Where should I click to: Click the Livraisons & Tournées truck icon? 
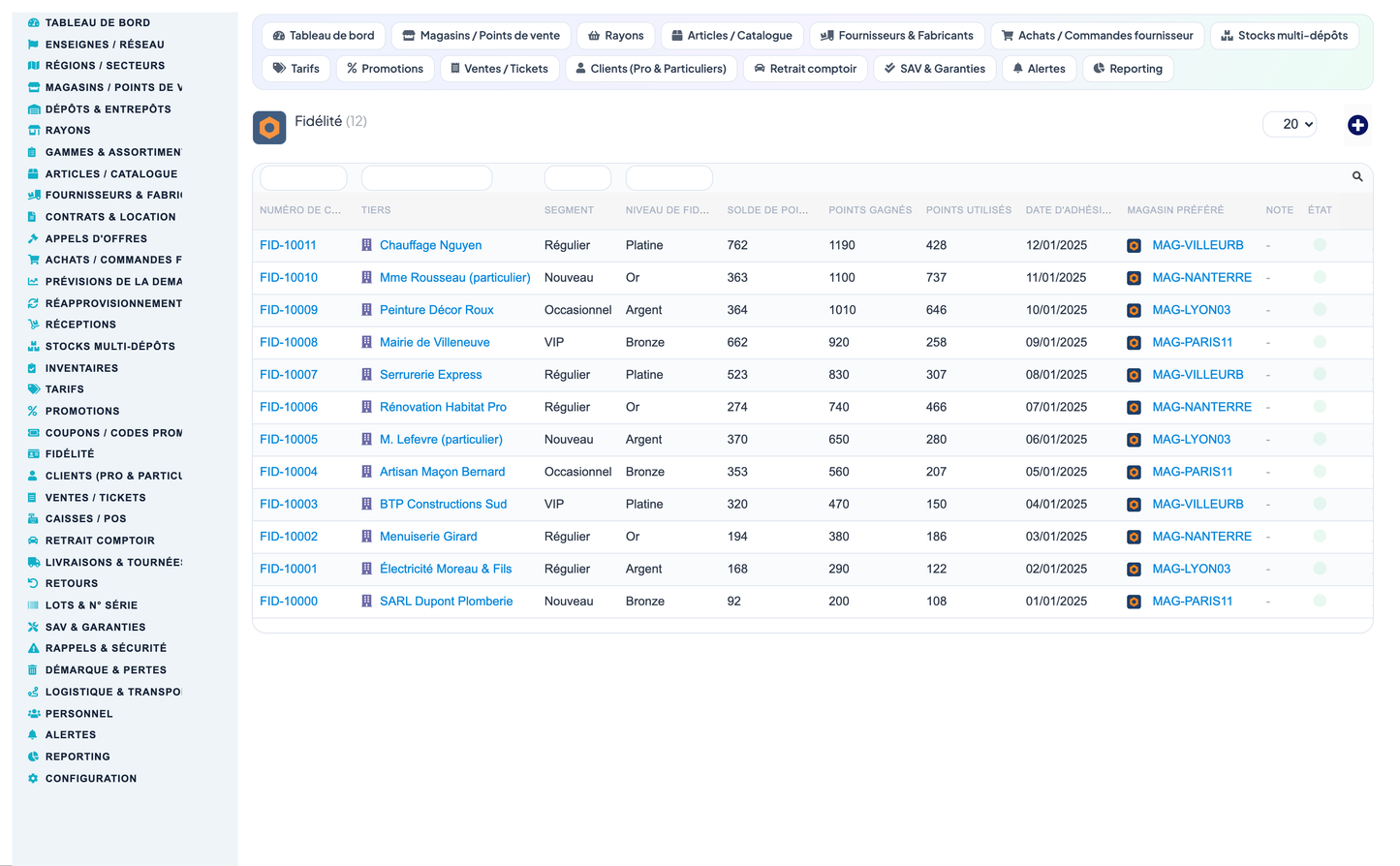(x=34, y=562)
